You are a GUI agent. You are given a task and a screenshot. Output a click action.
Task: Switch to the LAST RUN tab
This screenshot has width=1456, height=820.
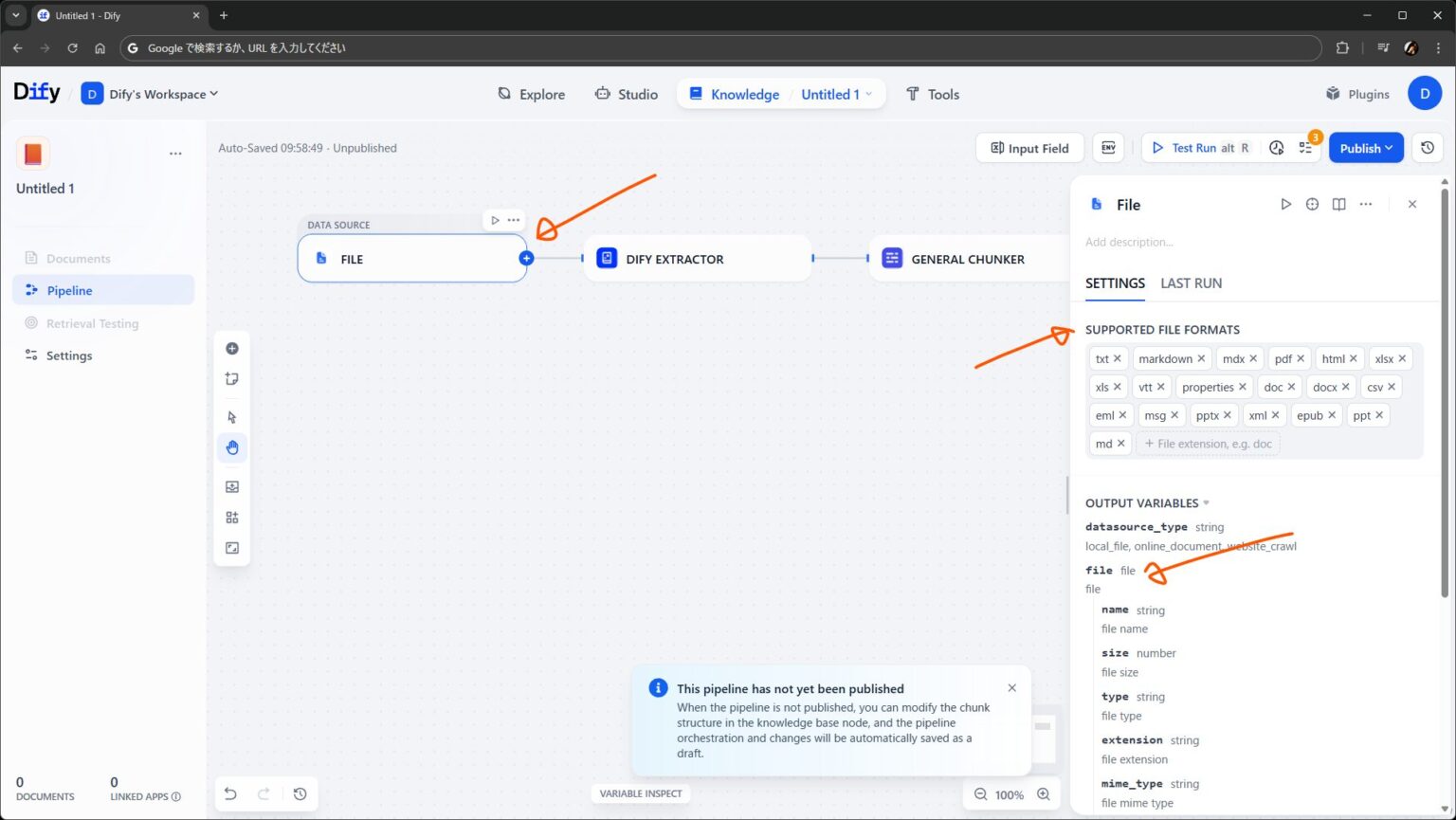pos(1191,282)
